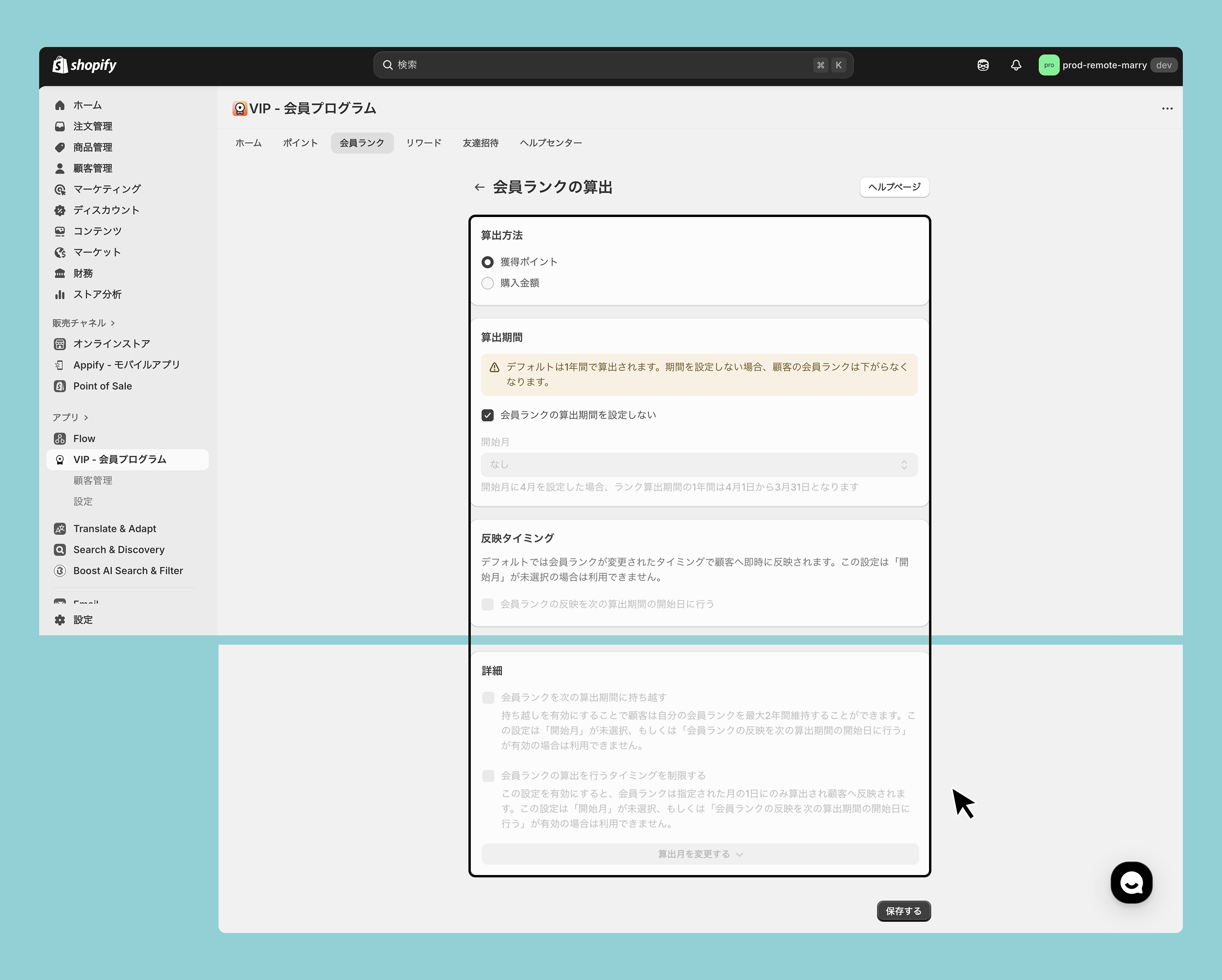Open the notifications bell icon
Viewport: 1222px width, 980px height.
point(1016,65)
